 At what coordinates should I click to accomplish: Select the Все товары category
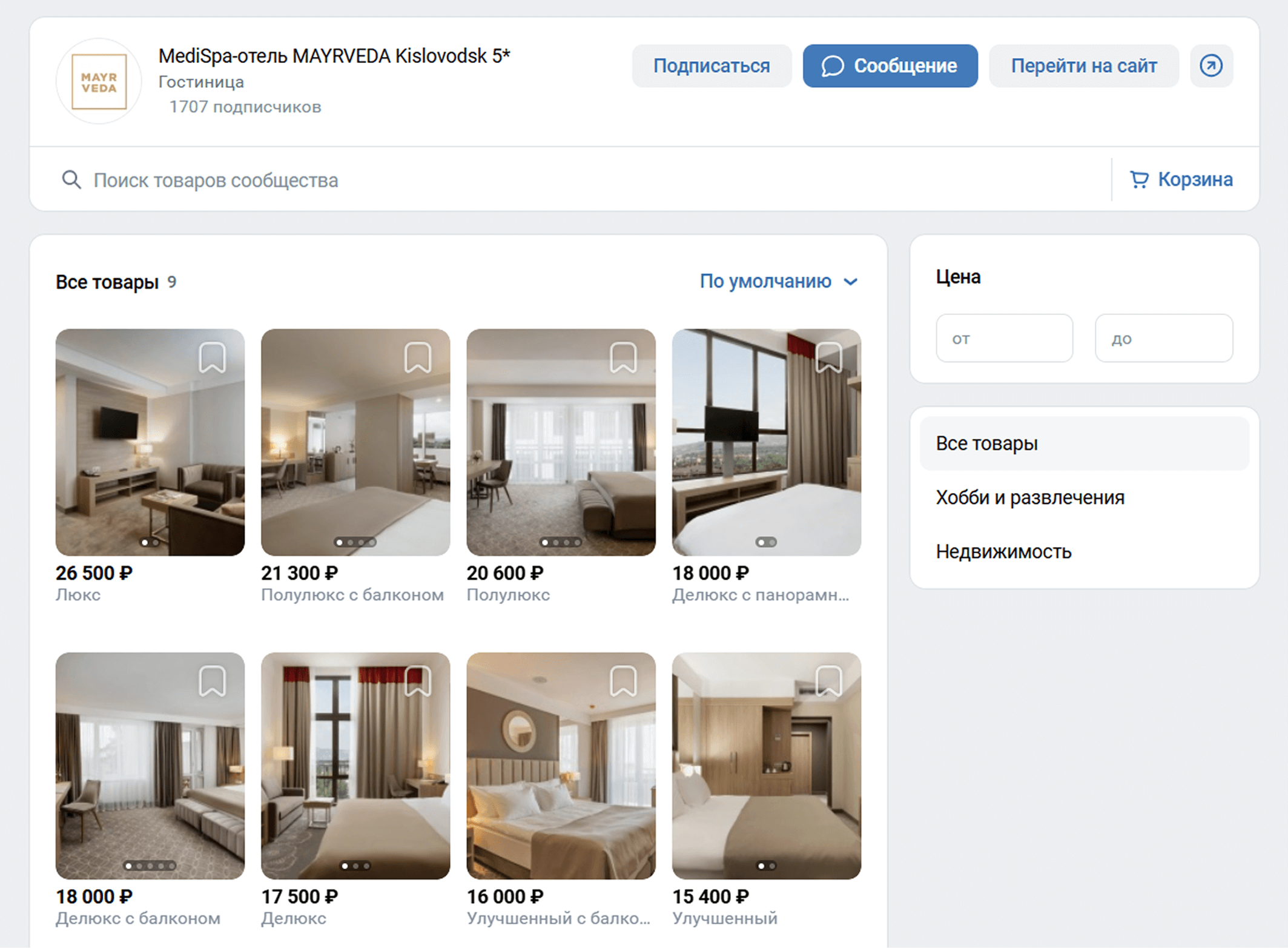coord(986,443)
